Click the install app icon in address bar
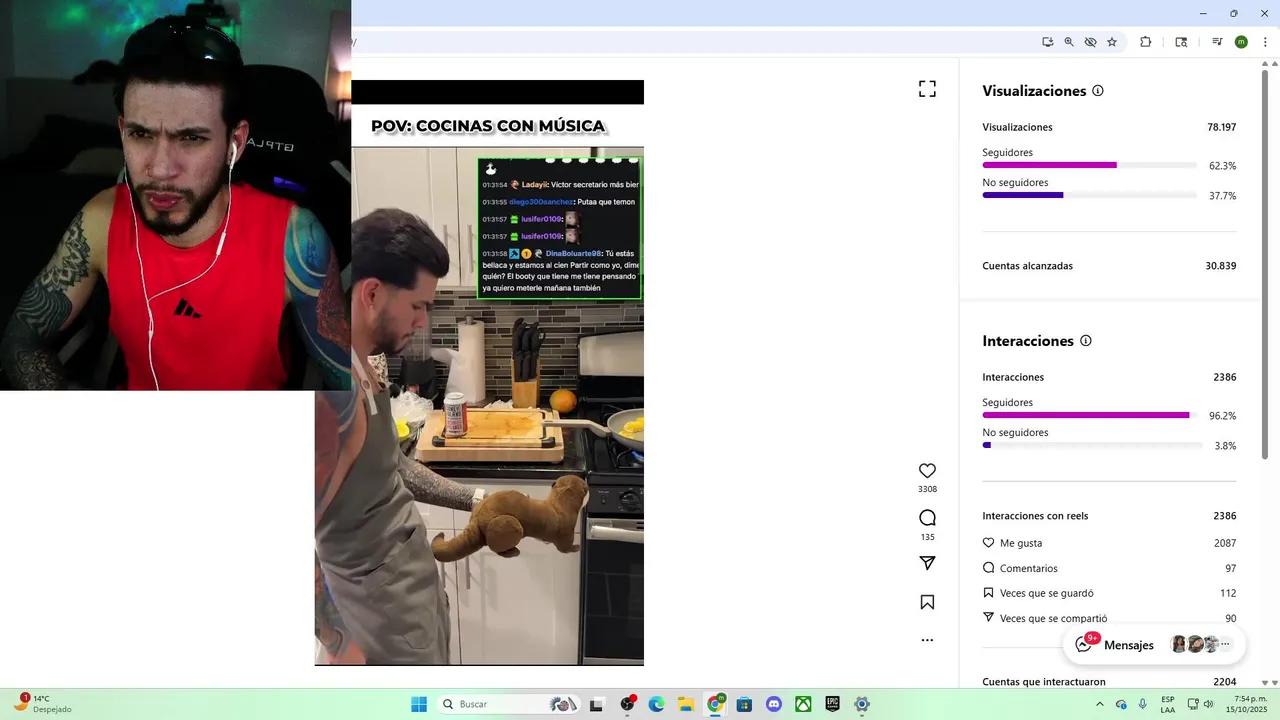Viewport: 1280px width, 720px height. click(x=1047, y=42)
